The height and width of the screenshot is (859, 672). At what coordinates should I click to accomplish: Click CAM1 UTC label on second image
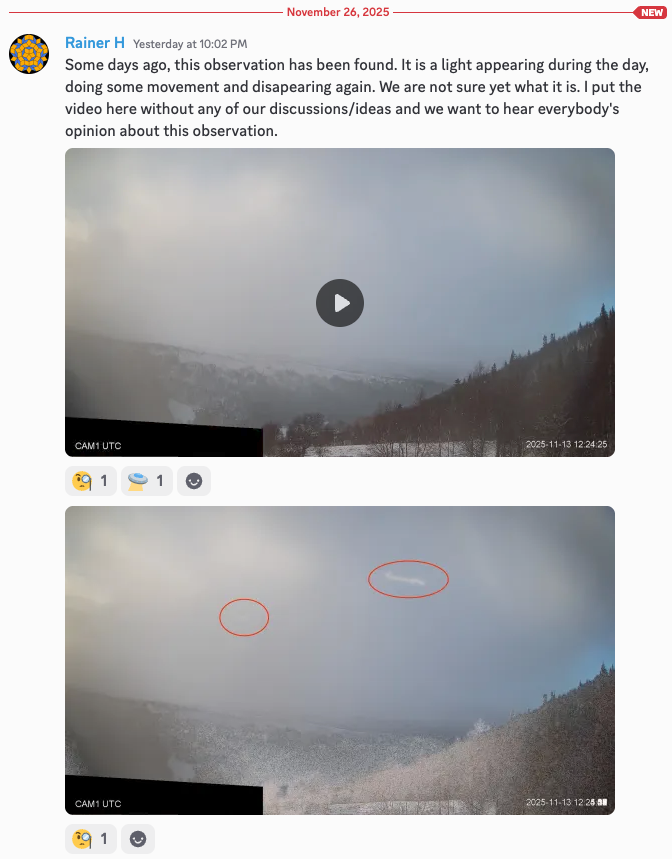pyautogui.click(x=98, y=804)
